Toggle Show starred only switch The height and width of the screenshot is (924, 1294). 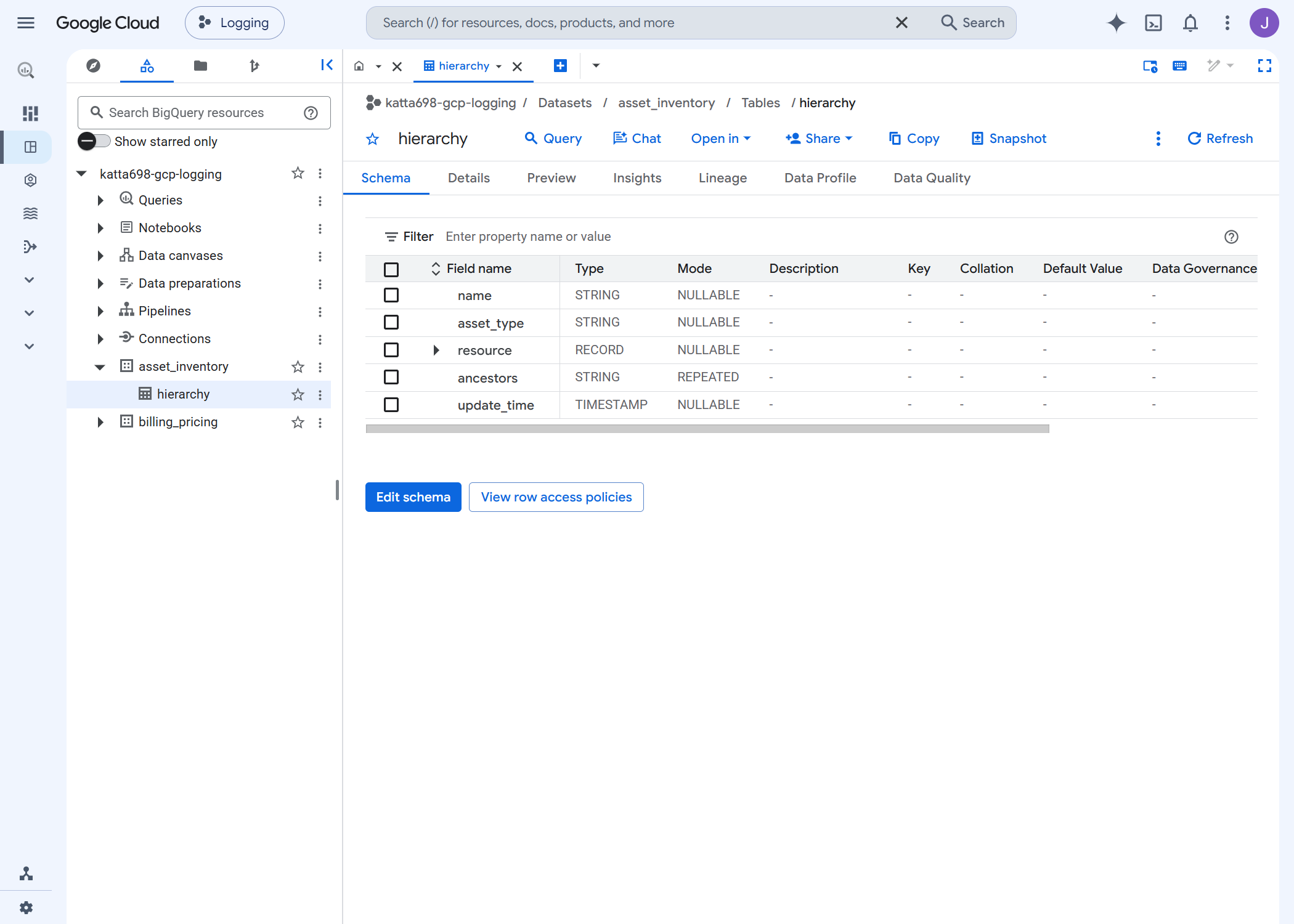pos(94,141)
